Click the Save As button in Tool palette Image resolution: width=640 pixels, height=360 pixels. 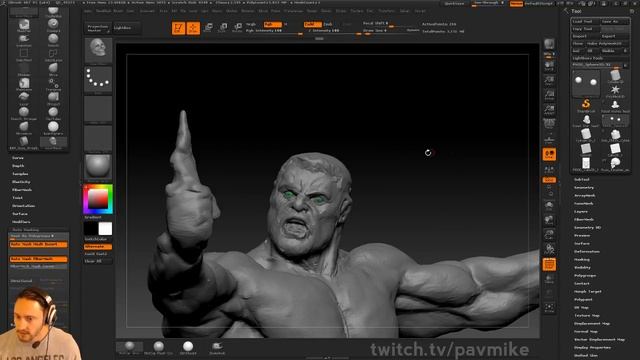point(615,21)
